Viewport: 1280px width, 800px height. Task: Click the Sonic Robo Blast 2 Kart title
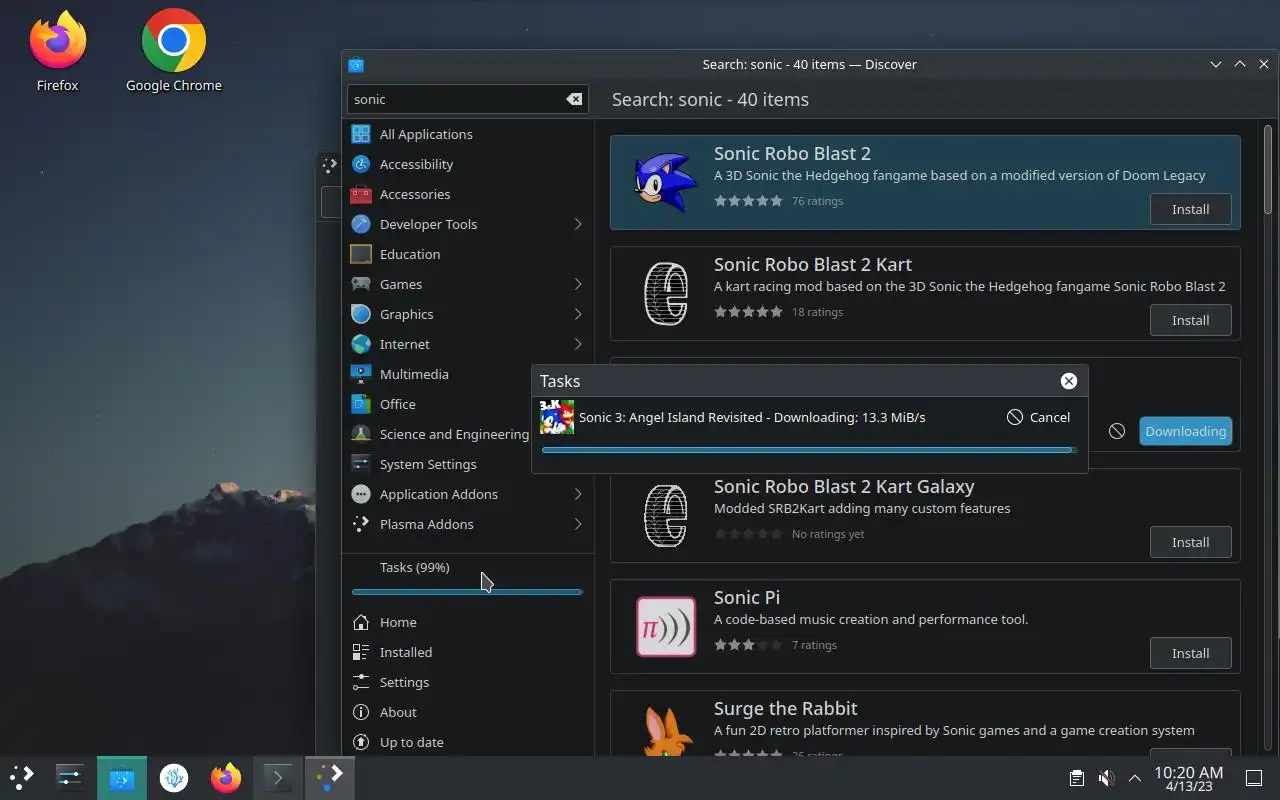coord(813,264)
